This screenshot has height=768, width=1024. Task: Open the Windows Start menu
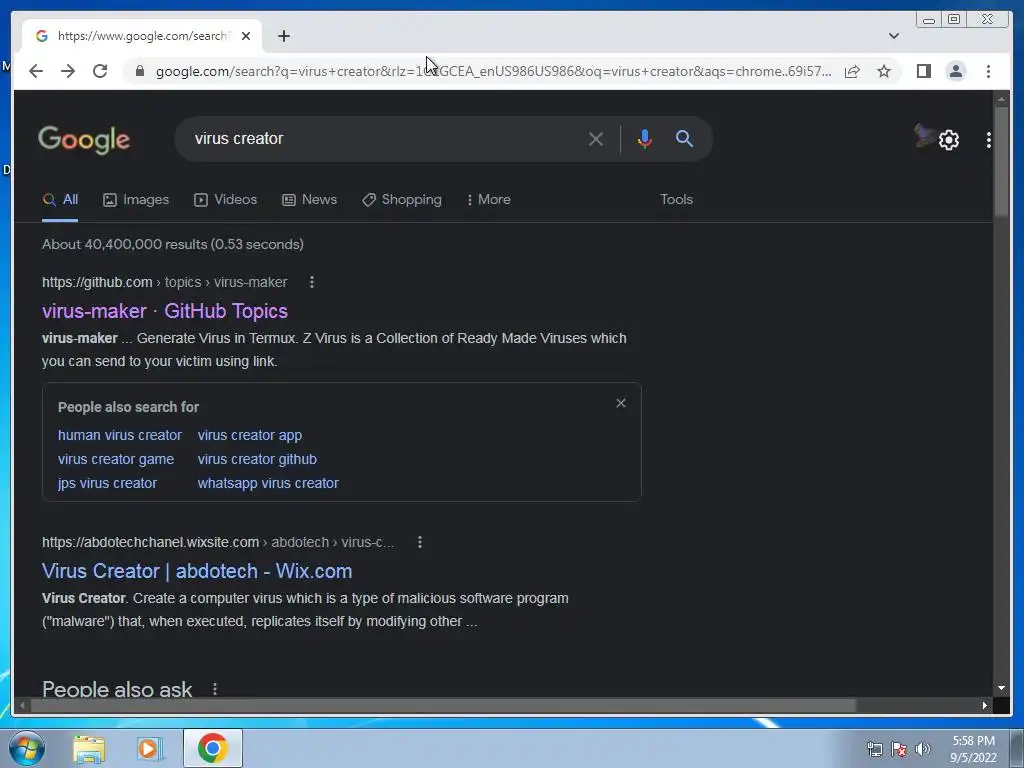click(26, 748)
